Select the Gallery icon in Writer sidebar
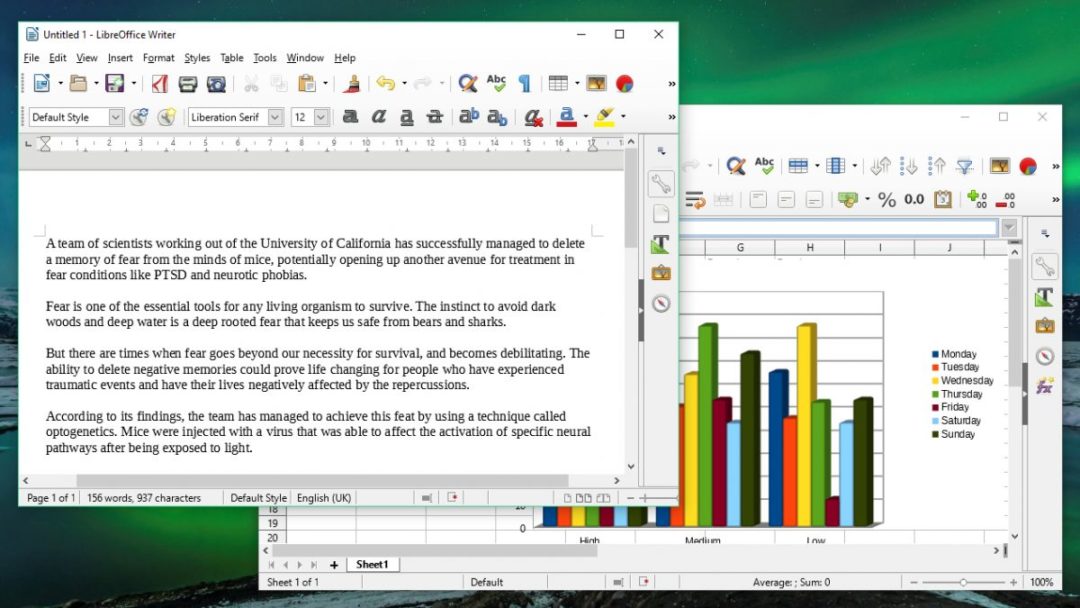The width and height of the screenshot is (1080, 608). pos(660,271)
